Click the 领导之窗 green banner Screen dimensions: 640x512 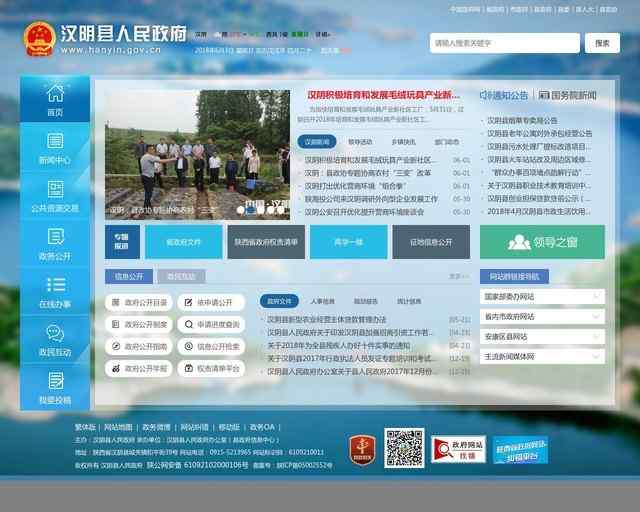coord(542,242)
